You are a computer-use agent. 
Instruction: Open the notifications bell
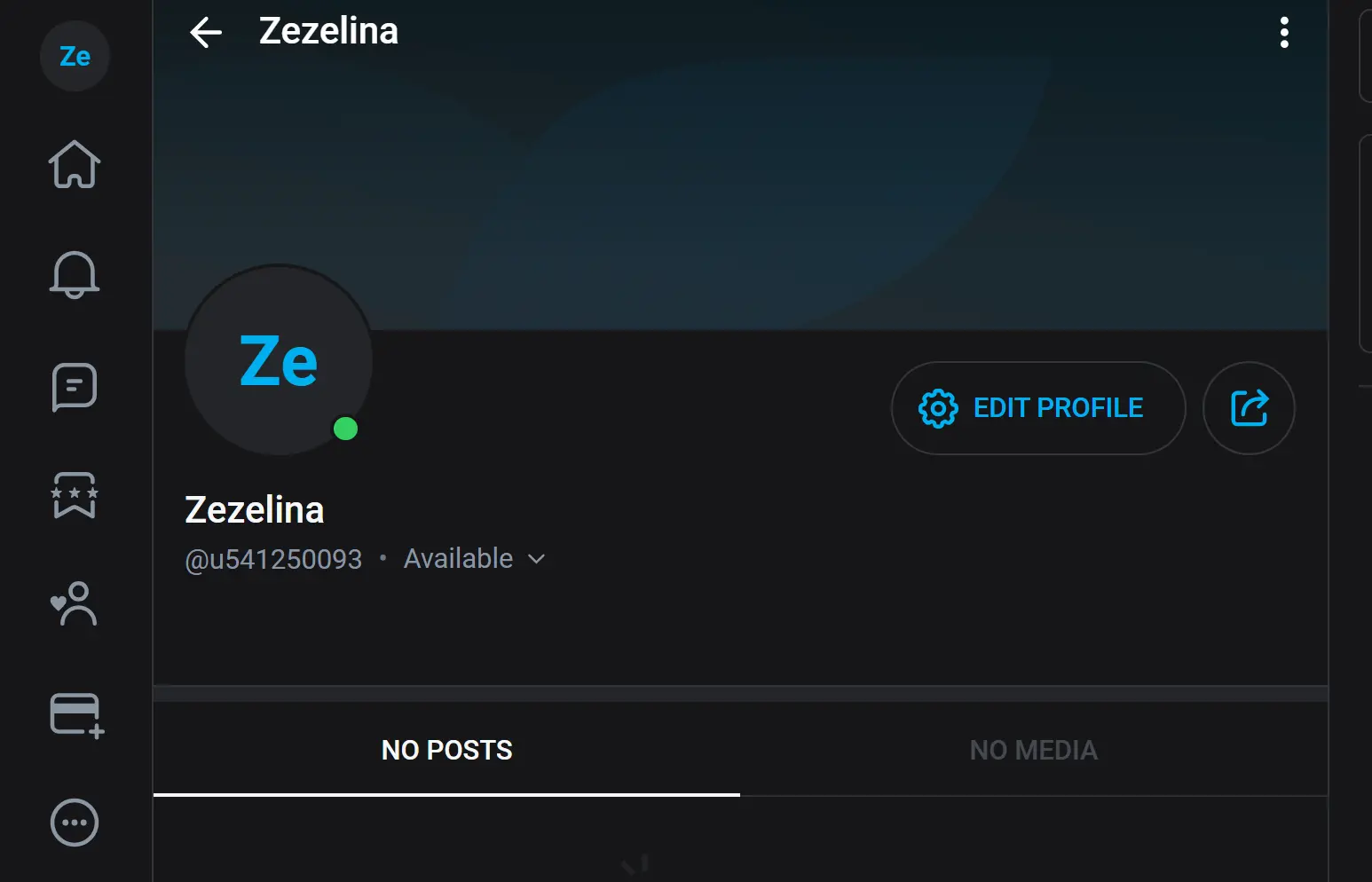click(x=75, y=274)
